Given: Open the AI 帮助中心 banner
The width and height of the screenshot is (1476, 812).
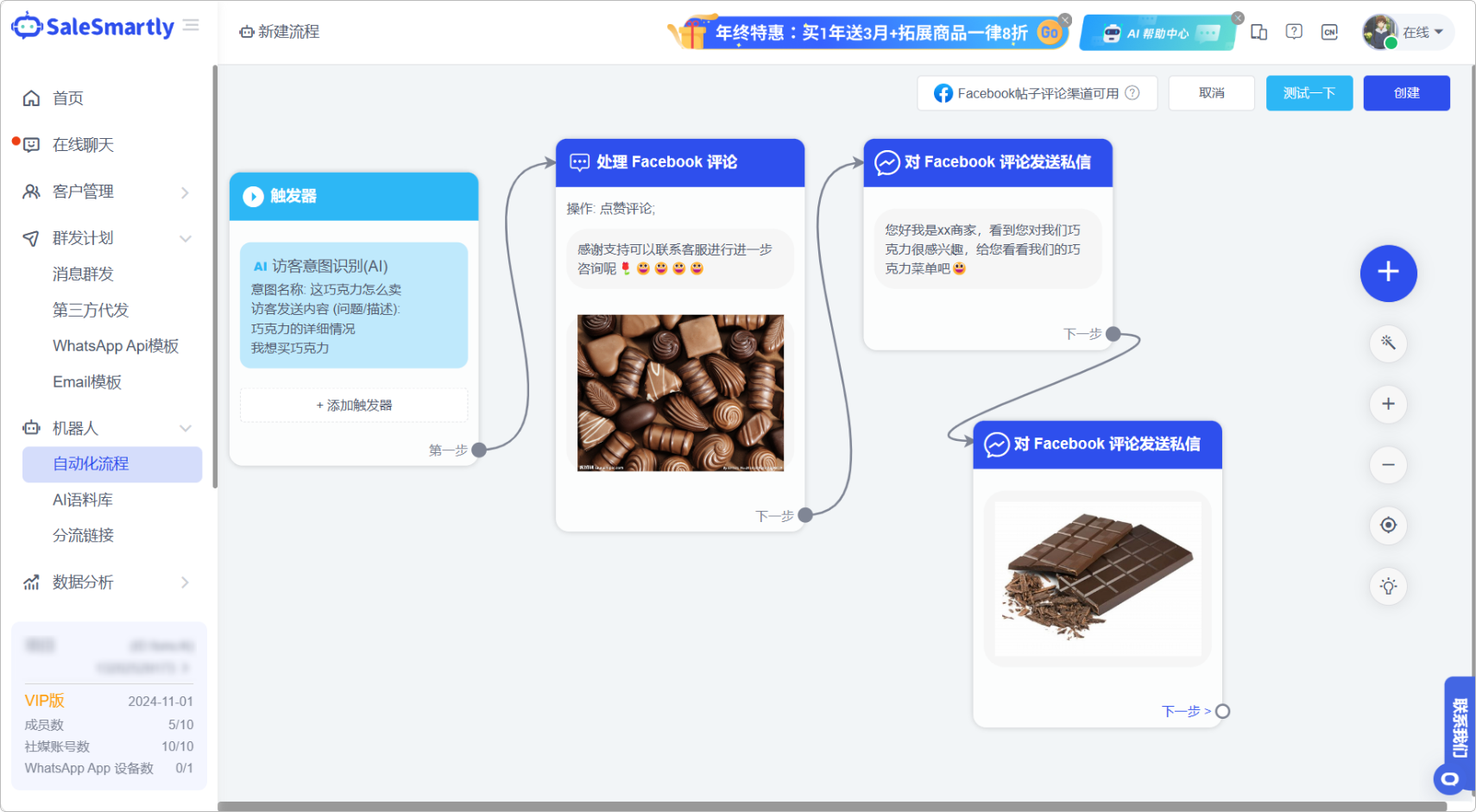Looking at the screenshot, I should tap(1157, 33).
